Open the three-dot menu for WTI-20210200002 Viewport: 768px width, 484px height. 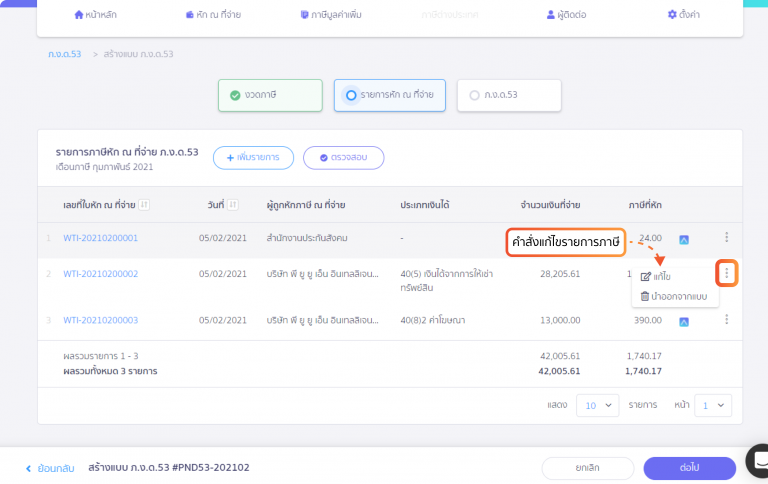click(x=726, y=273)
